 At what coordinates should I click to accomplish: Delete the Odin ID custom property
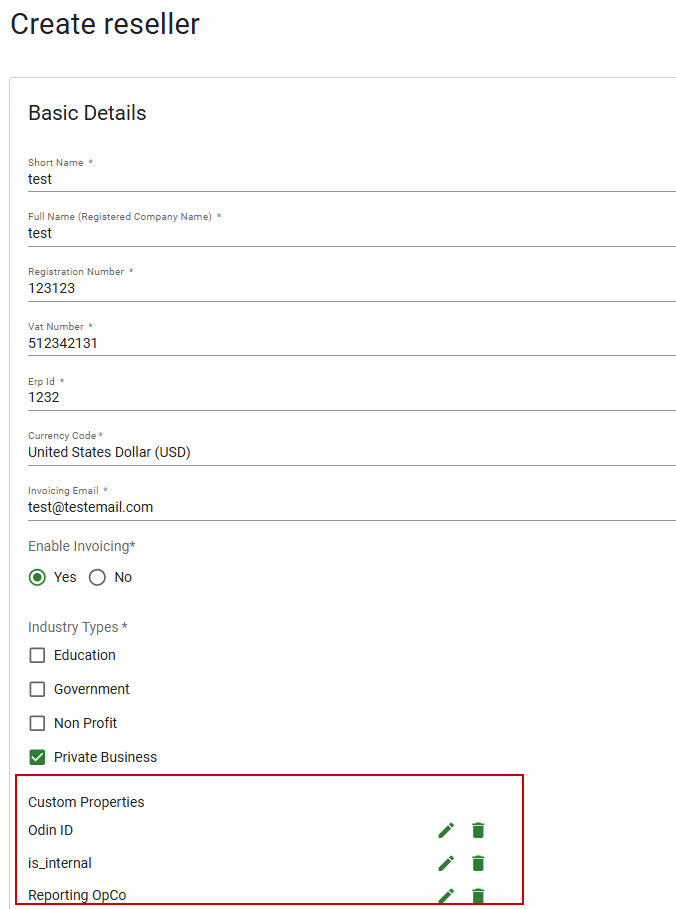[478, 830]
